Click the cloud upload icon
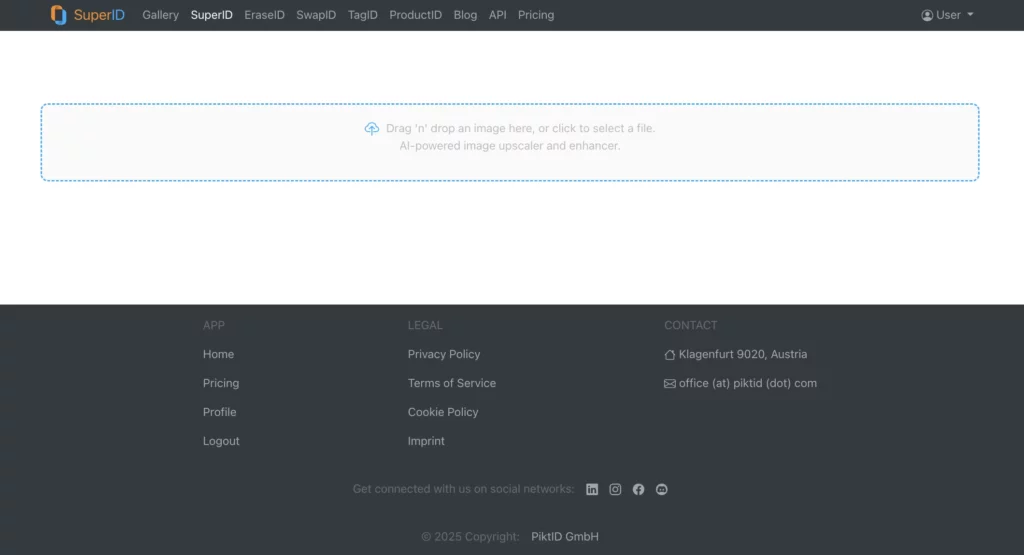Screen dimensions: 1024x555 pos(372,129)
